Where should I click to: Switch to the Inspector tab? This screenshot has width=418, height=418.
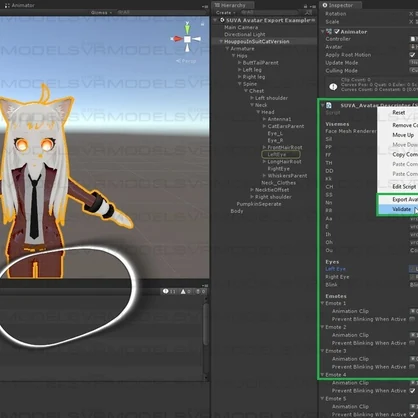tap(341, 5)
